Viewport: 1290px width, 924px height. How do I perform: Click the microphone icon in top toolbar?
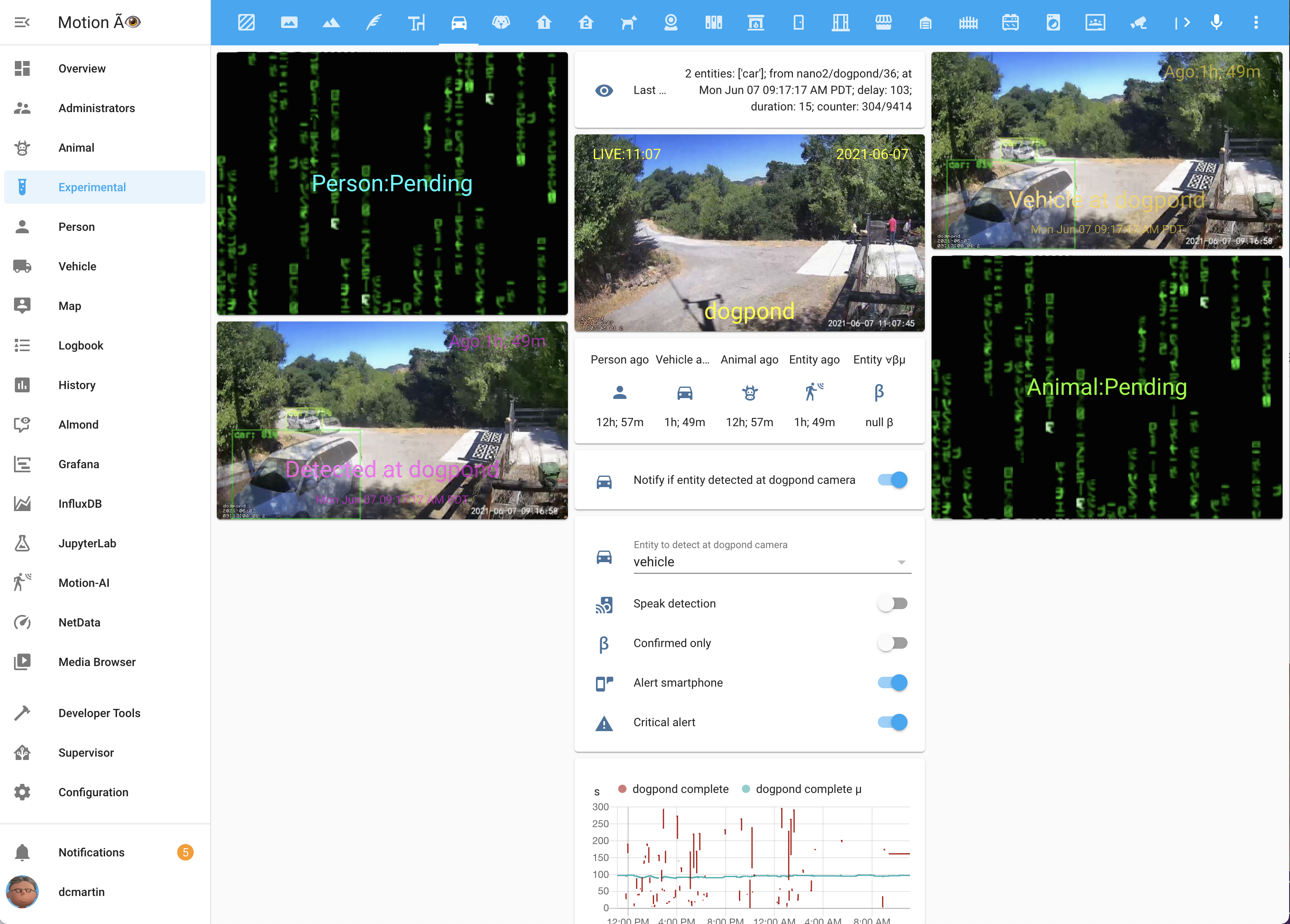click(1217, 22)
